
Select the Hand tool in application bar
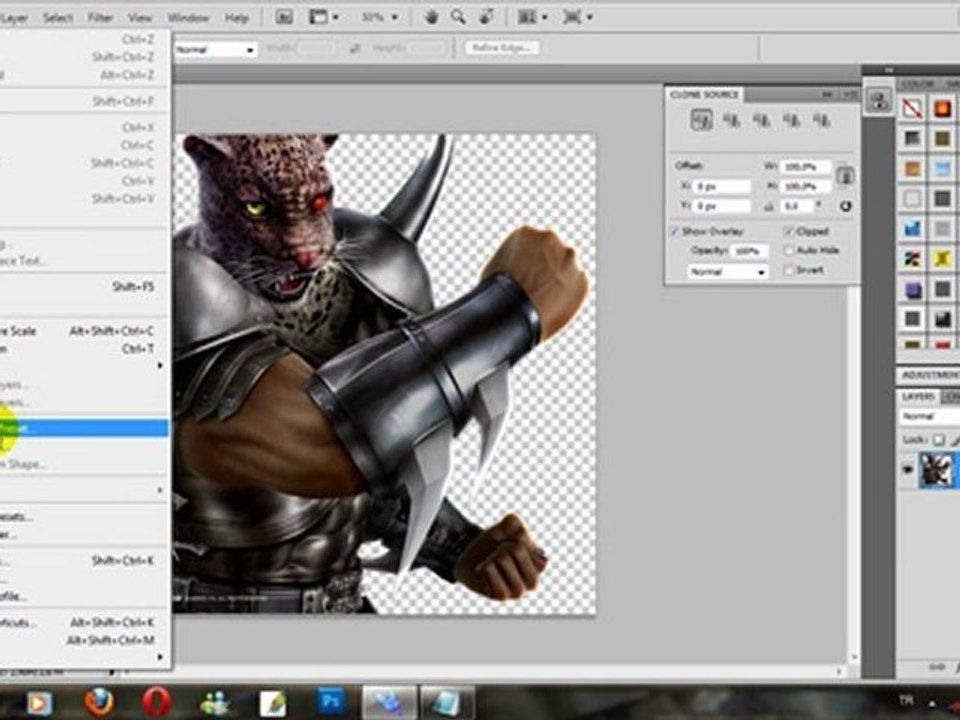pos(430,17)
